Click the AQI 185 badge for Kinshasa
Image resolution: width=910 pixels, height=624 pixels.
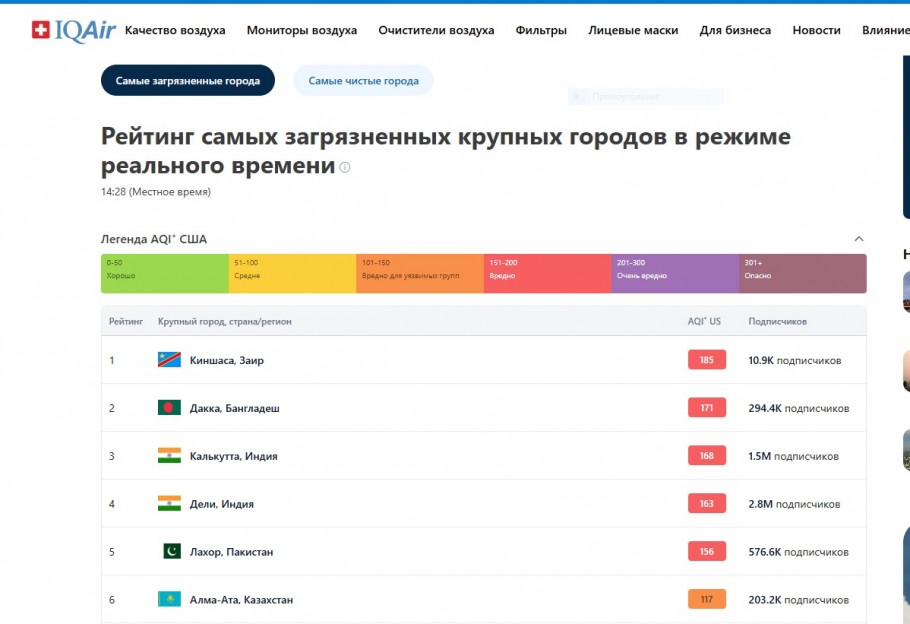pos(706,360)
